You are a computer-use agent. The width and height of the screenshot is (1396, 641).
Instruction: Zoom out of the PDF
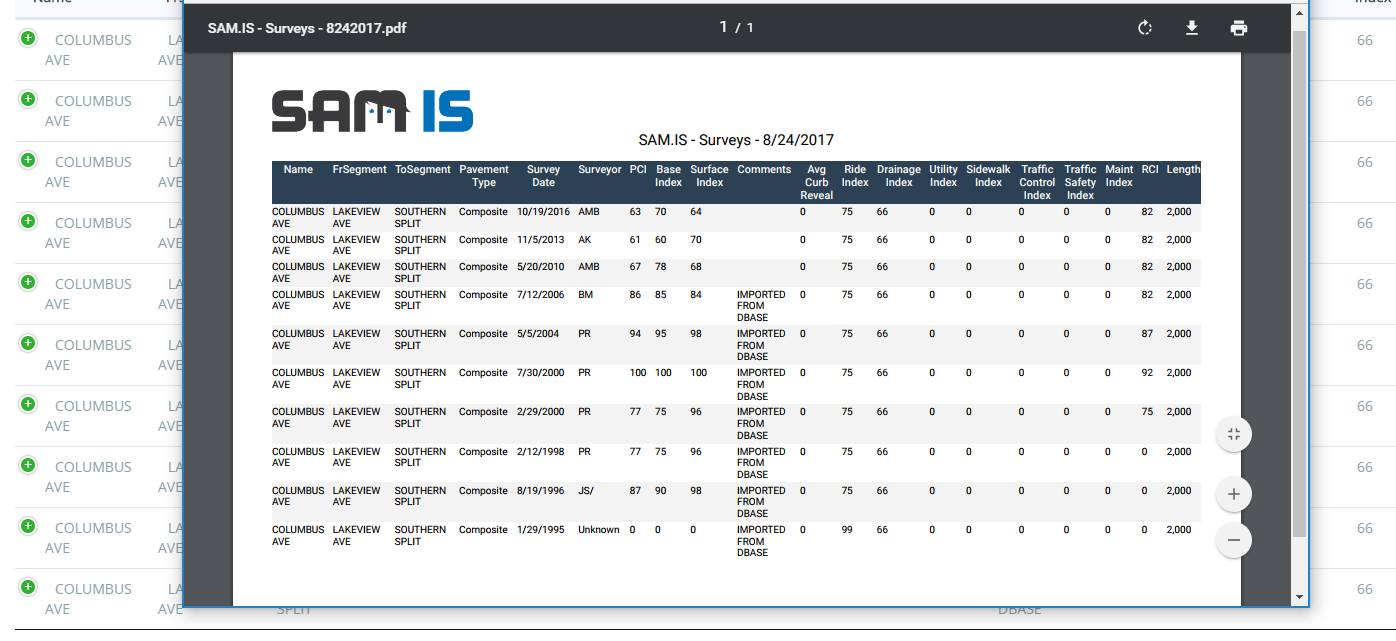(1233, 540)
